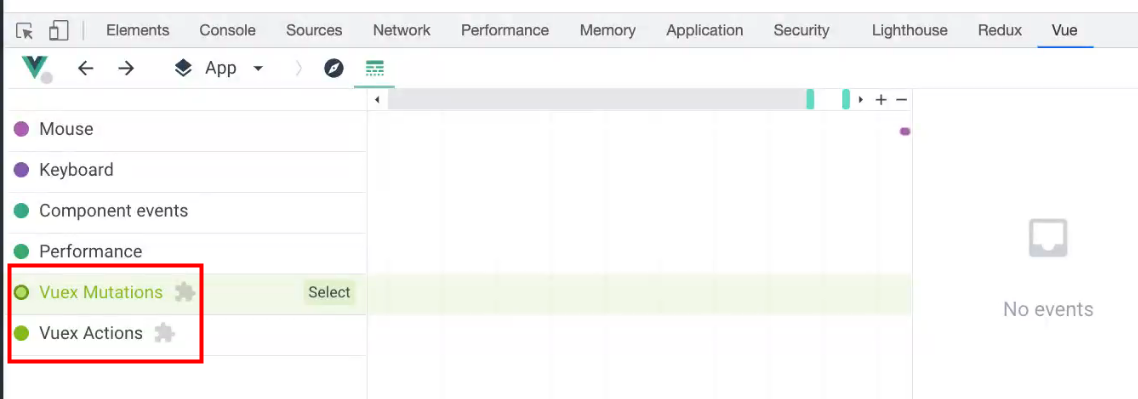Screen dimensions: 1138x399
Task: Click the Select button on Vuex Mutations
Action: (329, 292)
